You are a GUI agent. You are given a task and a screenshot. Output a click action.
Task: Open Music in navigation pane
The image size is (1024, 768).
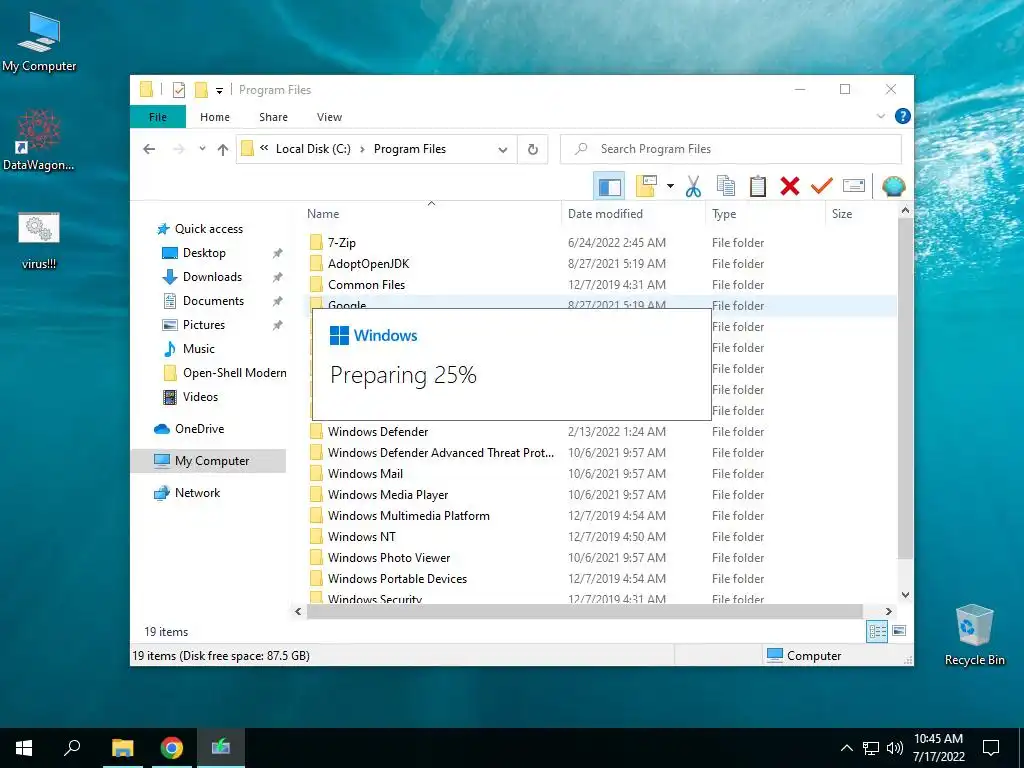click(x=199, y=349)
